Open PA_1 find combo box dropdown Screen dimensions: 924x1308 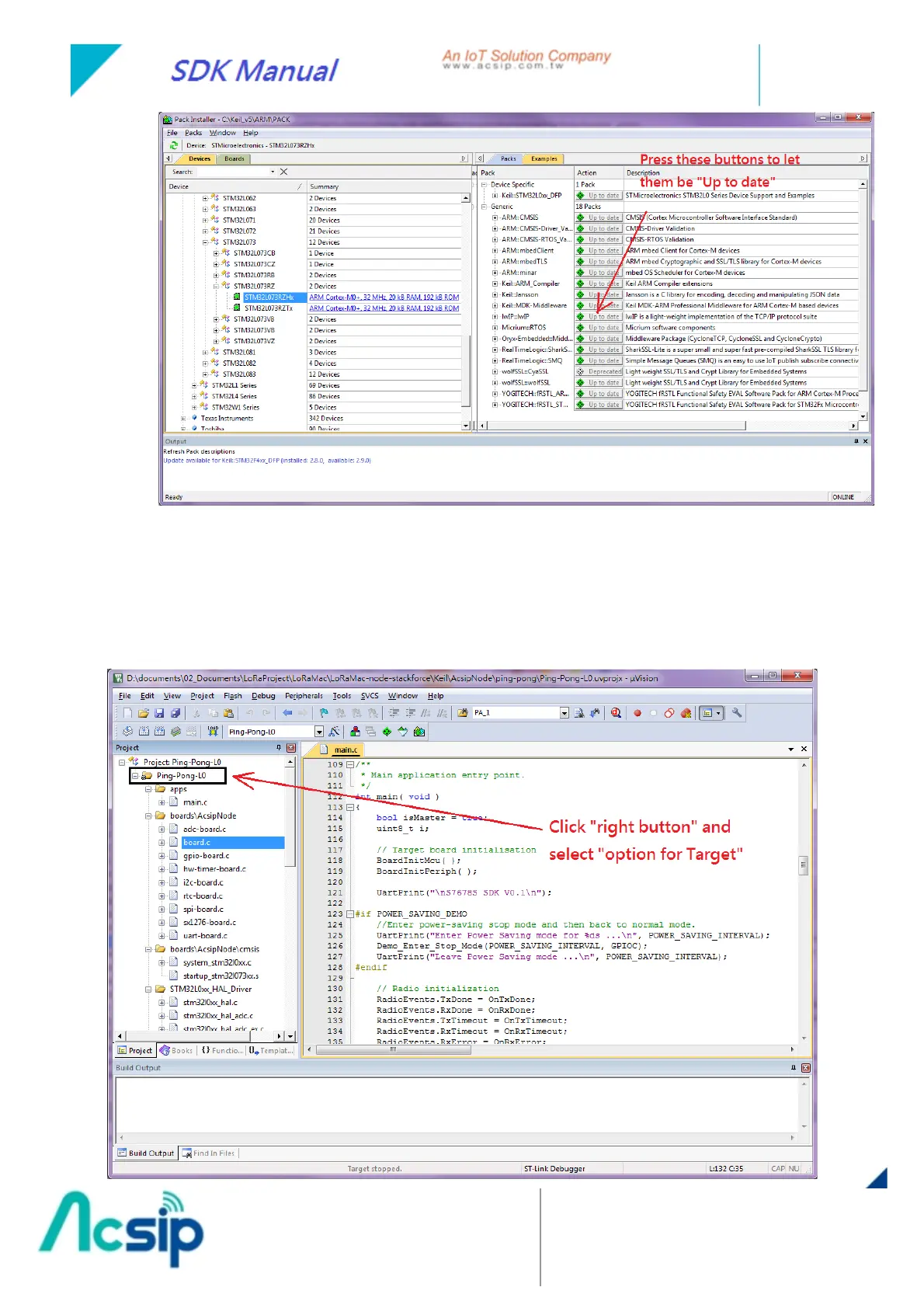[x=564, y=712]
